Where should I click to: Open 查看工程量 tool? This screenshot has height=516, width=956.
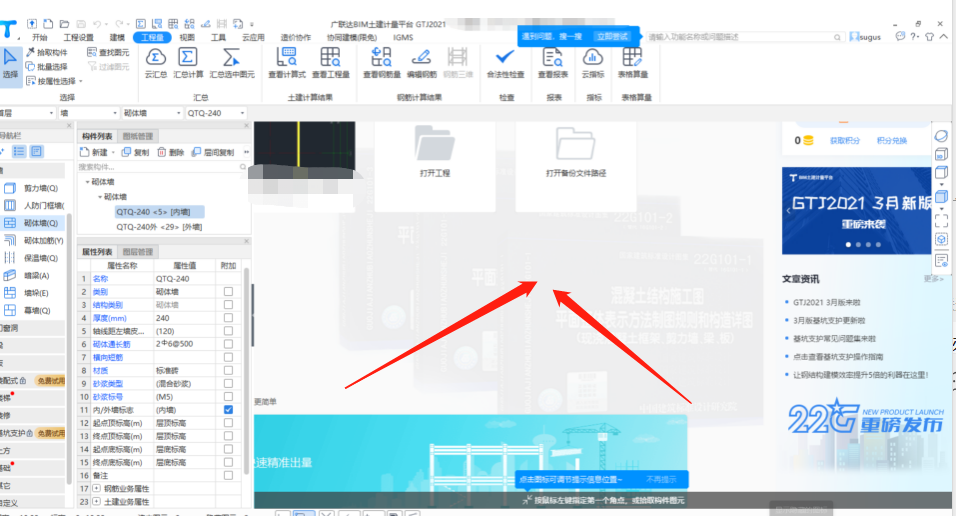[330, 63]
